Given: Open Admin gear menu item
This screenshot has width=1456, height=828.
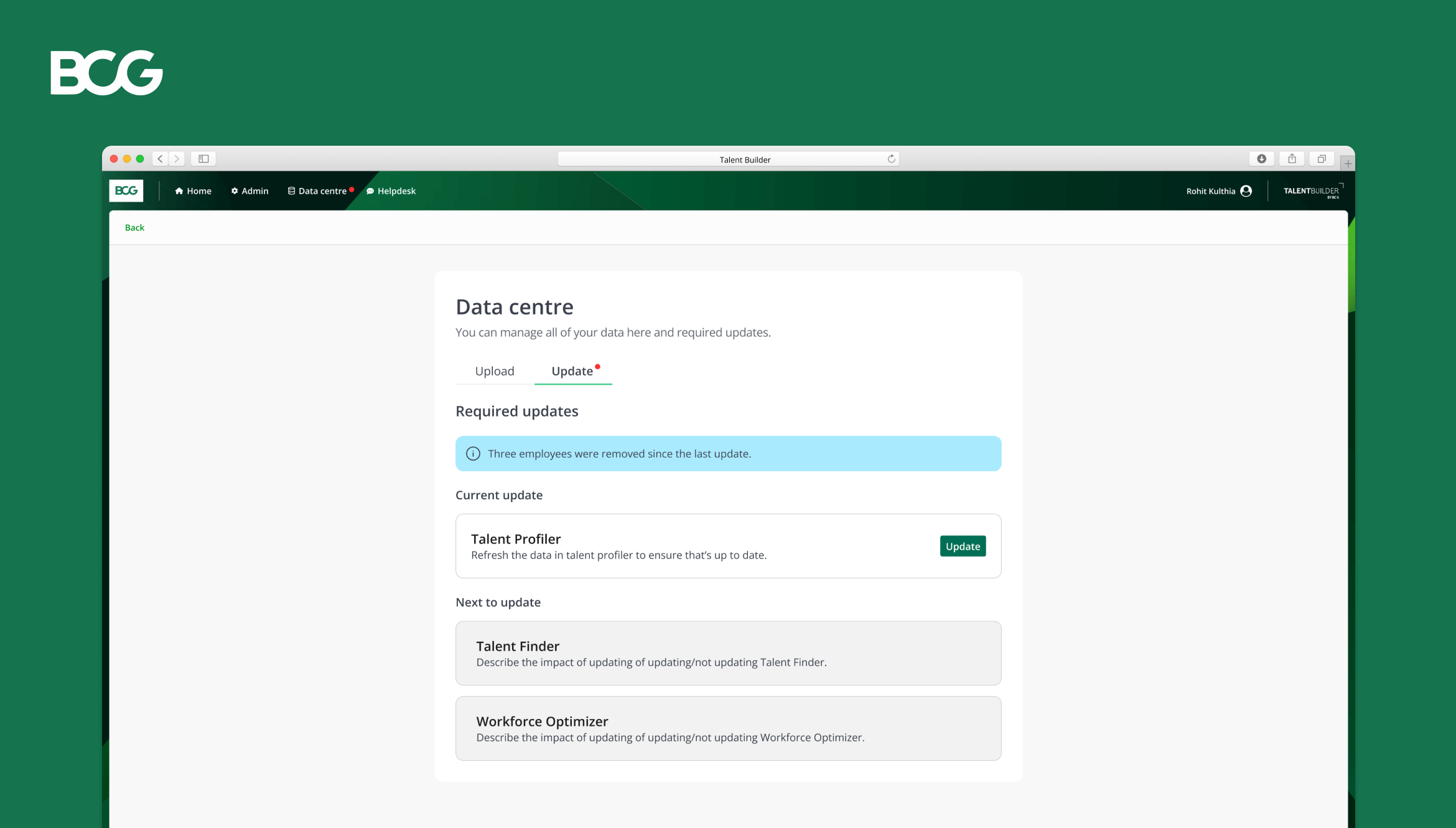Looking at the screenshot, I should (x=250, y=191).
